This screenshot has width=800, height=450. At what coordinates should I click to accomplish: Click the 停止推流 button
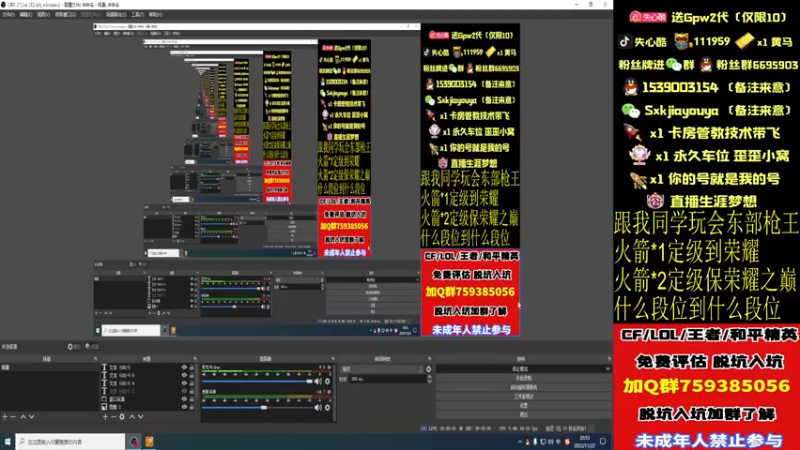tap(519, 369)
